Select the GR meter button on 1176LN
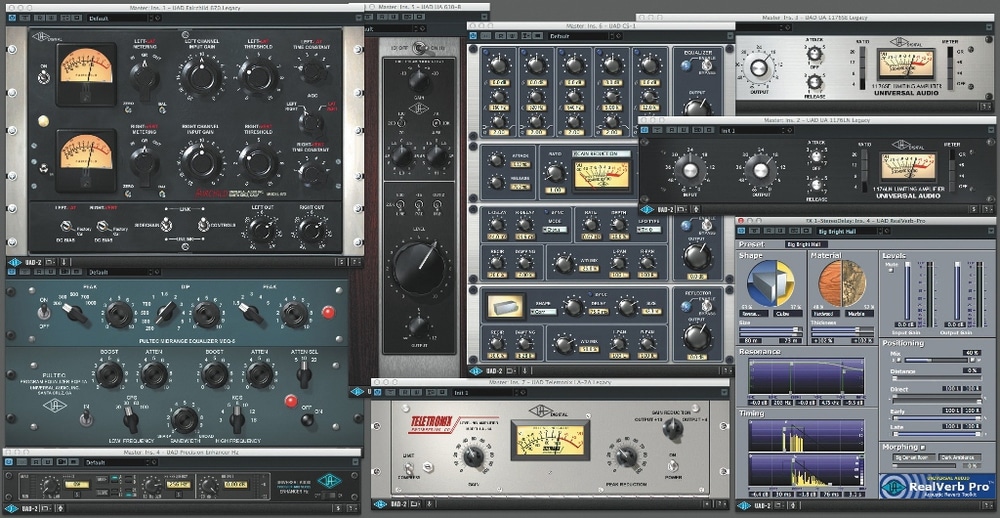1000x518 pixels. click(x=953, y=154)
